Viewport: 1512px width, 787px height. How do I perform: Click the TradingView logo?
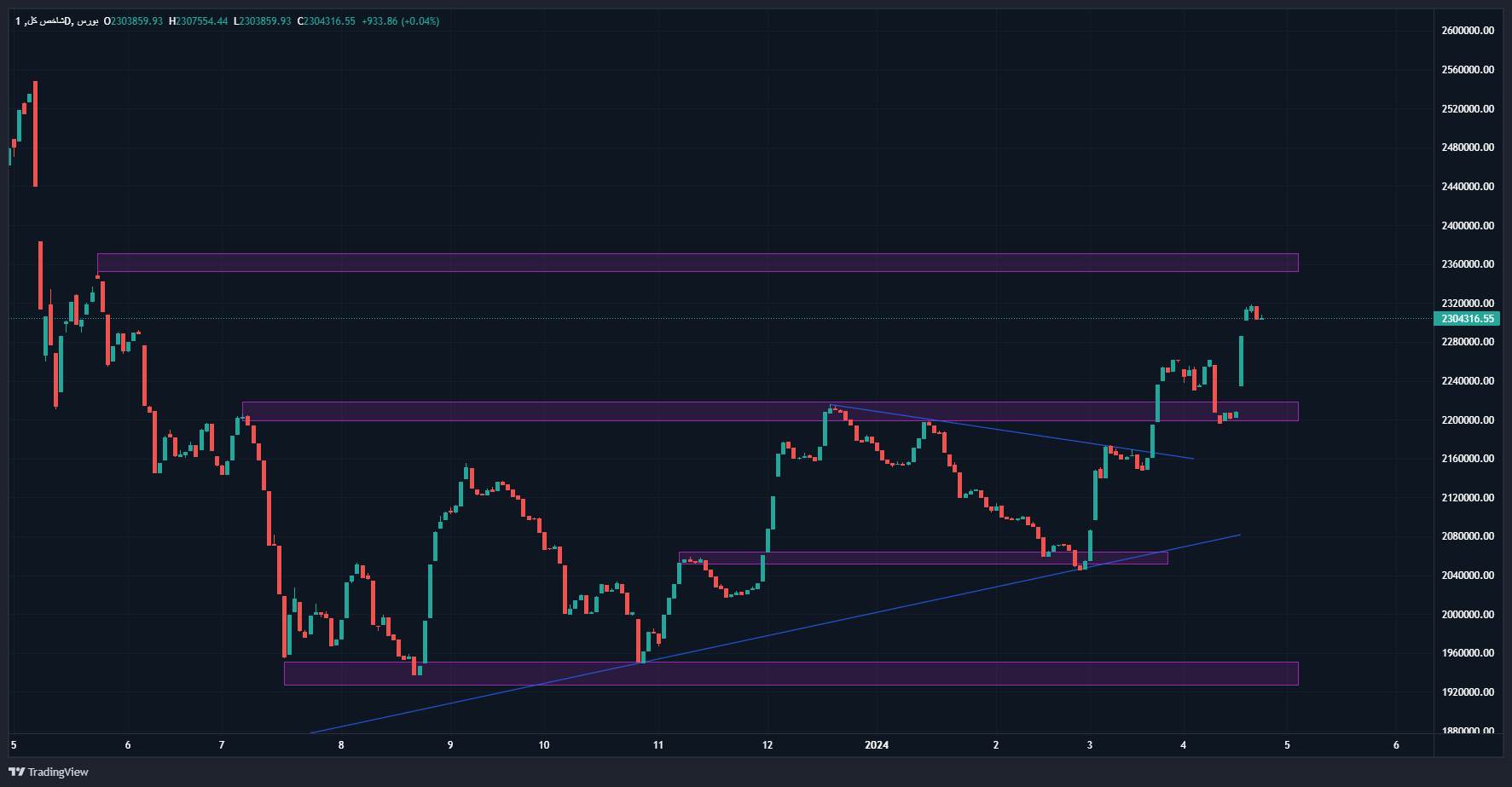point(49,772)
